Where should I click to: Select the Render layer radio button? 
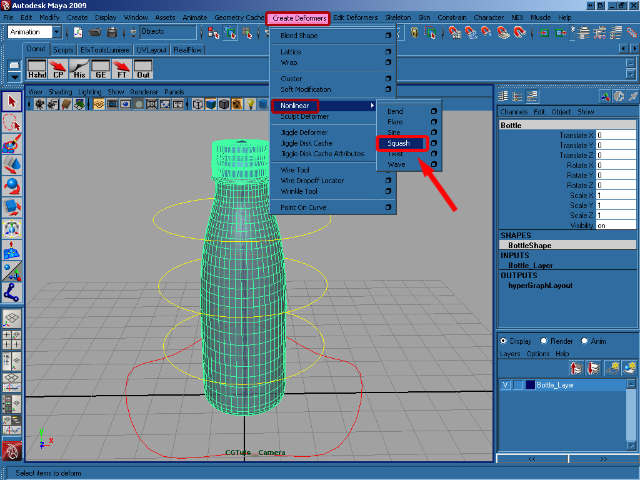pyautogui.click(x=543, y=340)
